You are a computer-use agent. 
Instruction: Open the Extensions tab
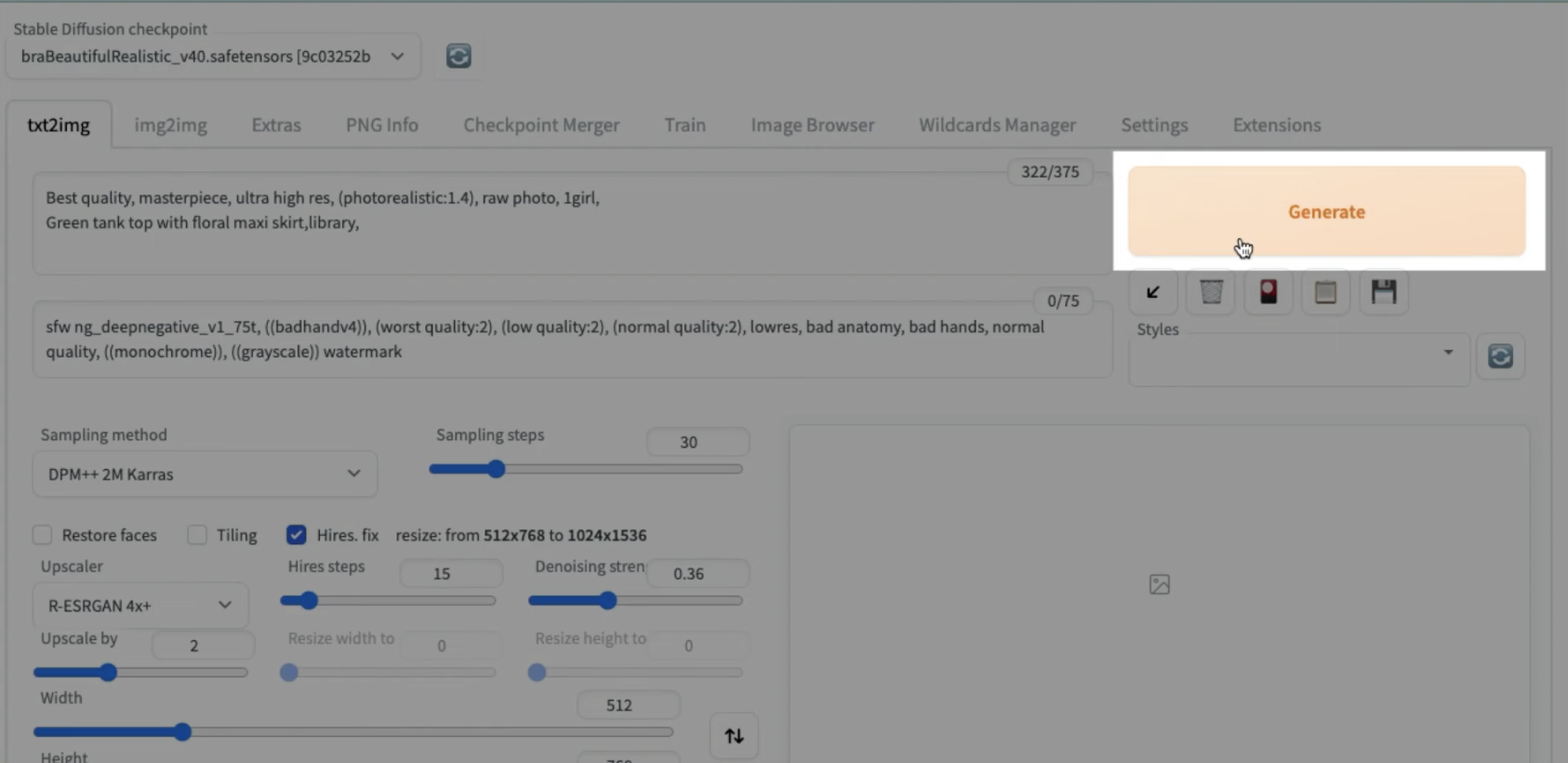click(x=1277, y=125)
